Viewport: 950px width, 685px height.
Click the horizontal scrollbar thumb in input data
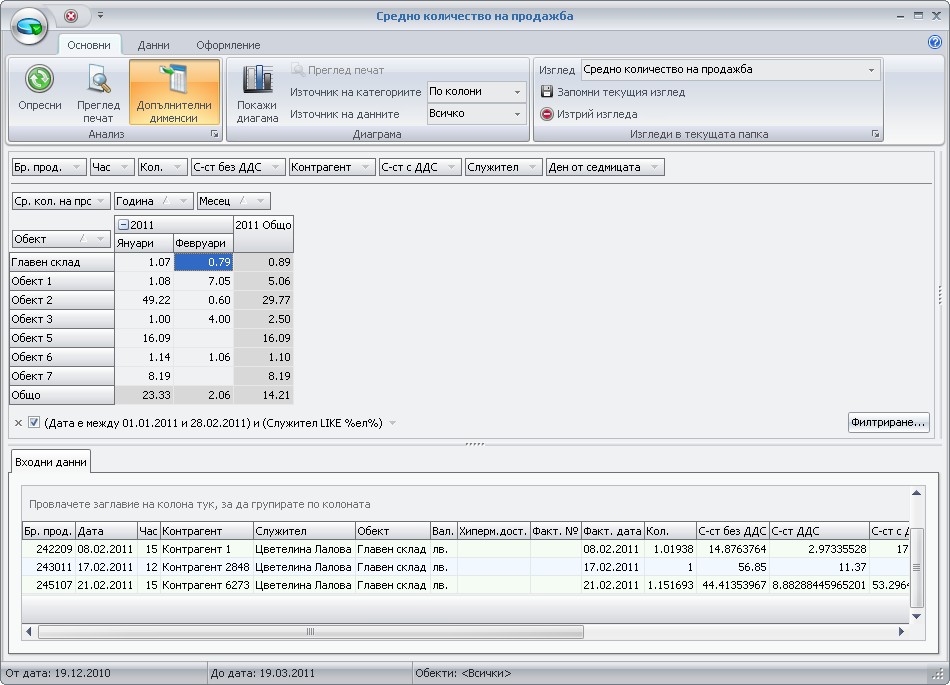tap(311, 632)
